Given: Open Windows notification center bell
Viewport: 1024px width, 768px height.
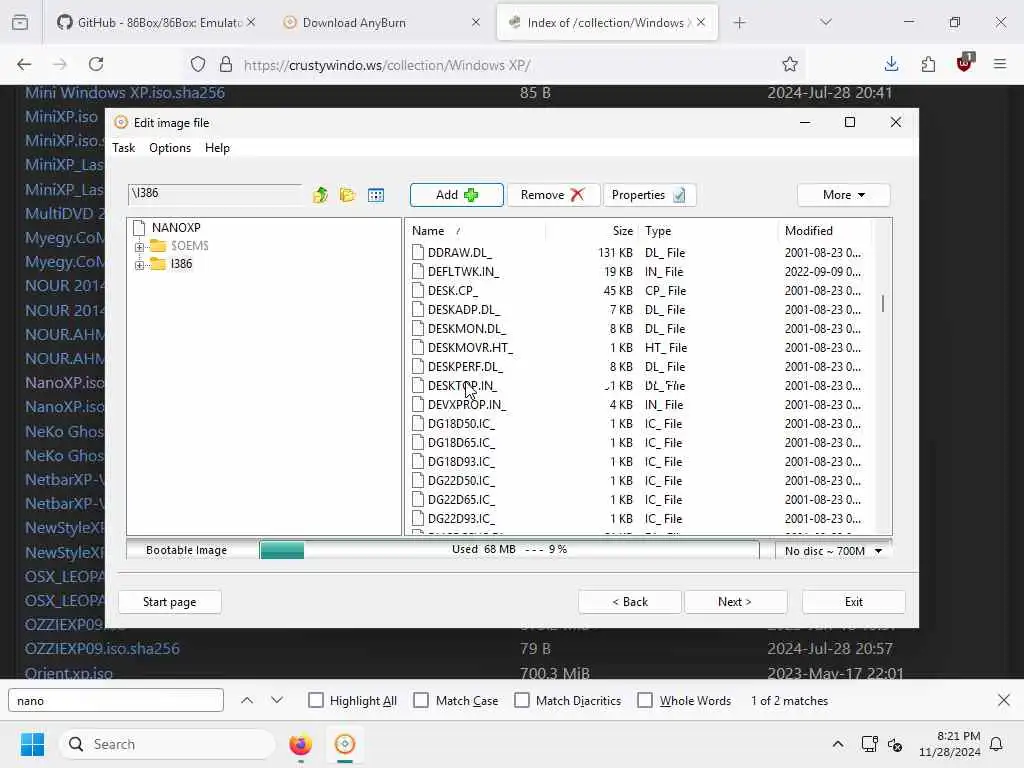Looking at the screenshot, I should (x=997, y=744).
